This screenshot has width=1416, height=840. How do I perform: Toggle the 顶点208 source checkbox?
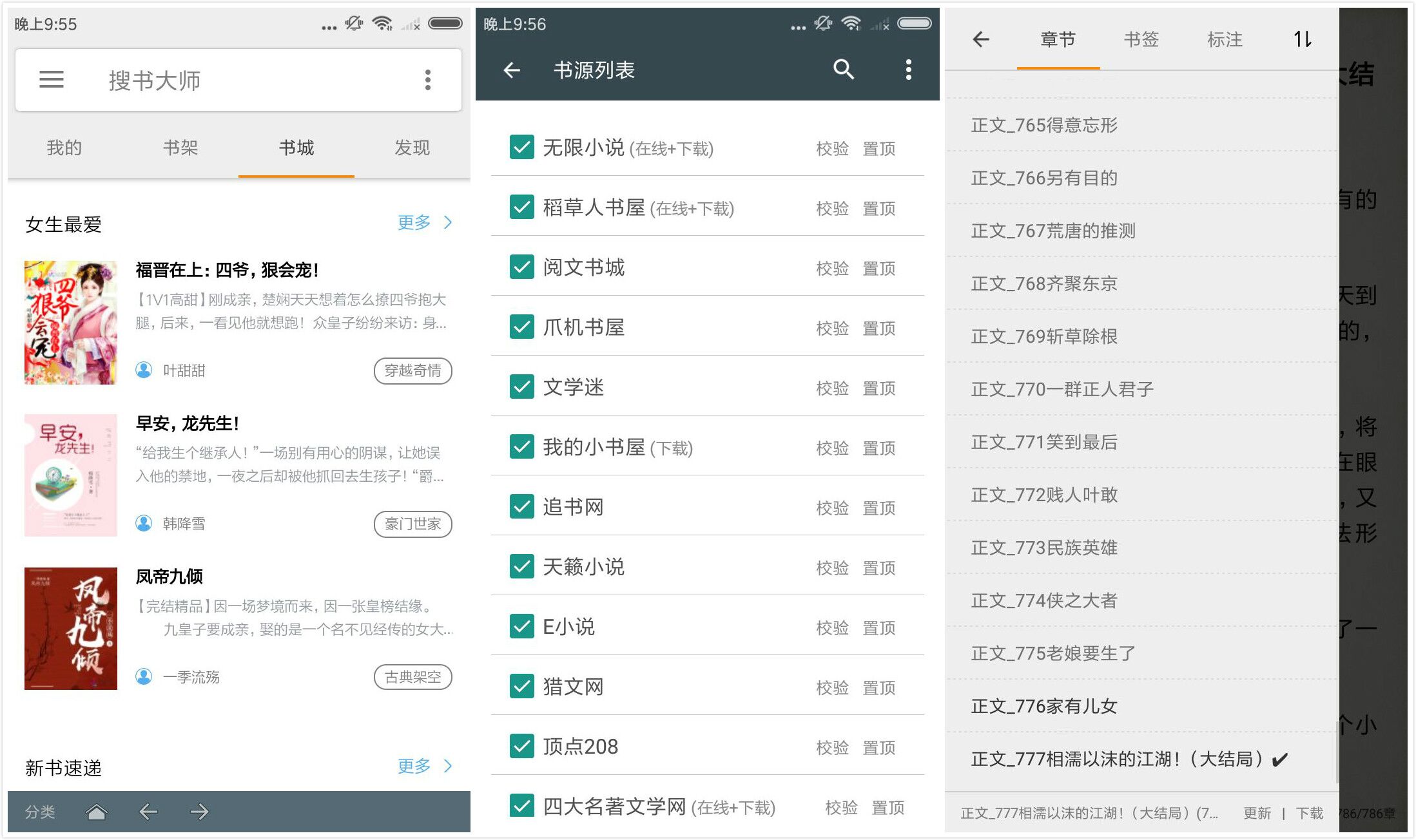[521, 747]
